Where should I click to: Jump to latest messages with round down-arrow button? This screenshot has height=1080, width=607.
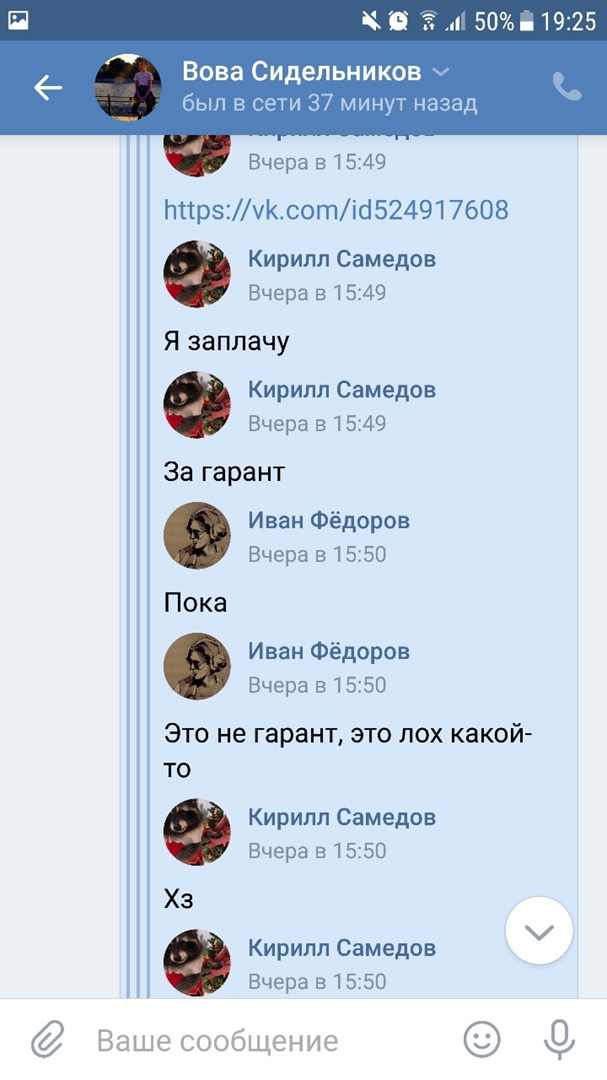[539, 931]
